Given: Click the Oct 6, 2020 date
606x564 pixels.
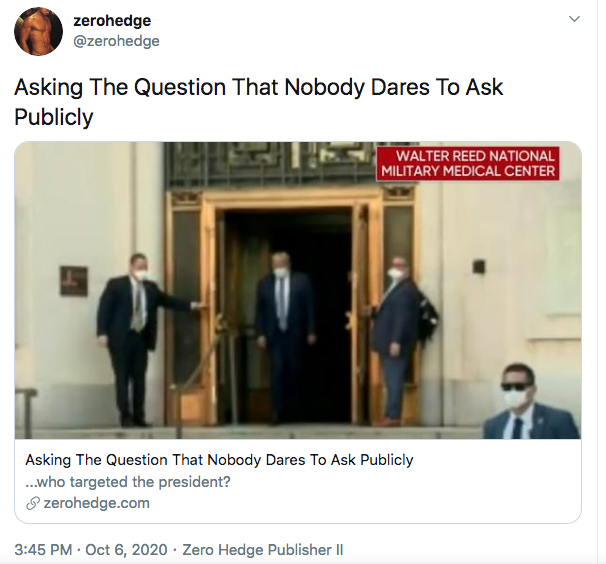Looking at the screenshot, I should tap(126, 550).
